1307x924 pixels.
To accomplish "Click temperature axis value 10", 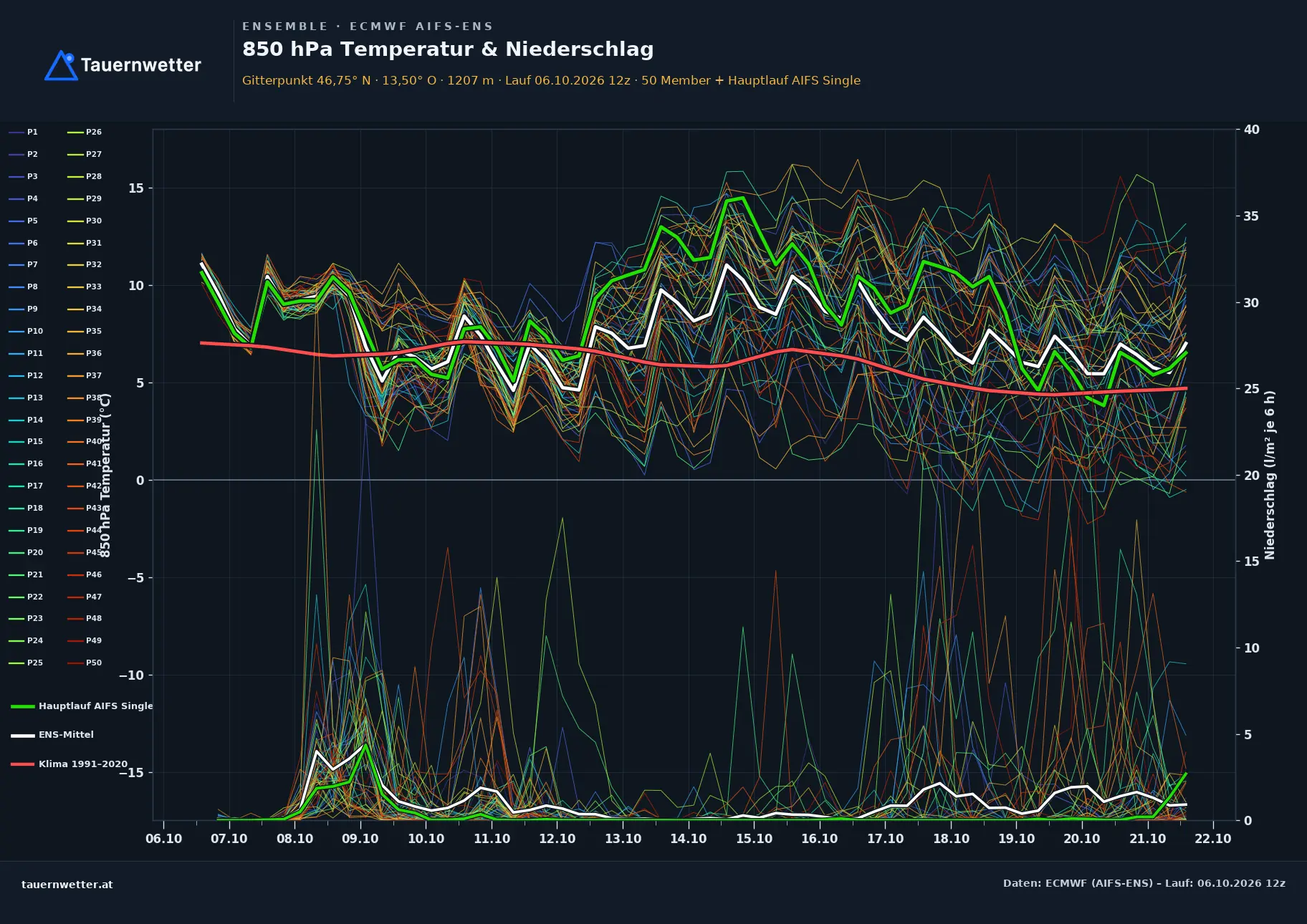I will (136, 286).
